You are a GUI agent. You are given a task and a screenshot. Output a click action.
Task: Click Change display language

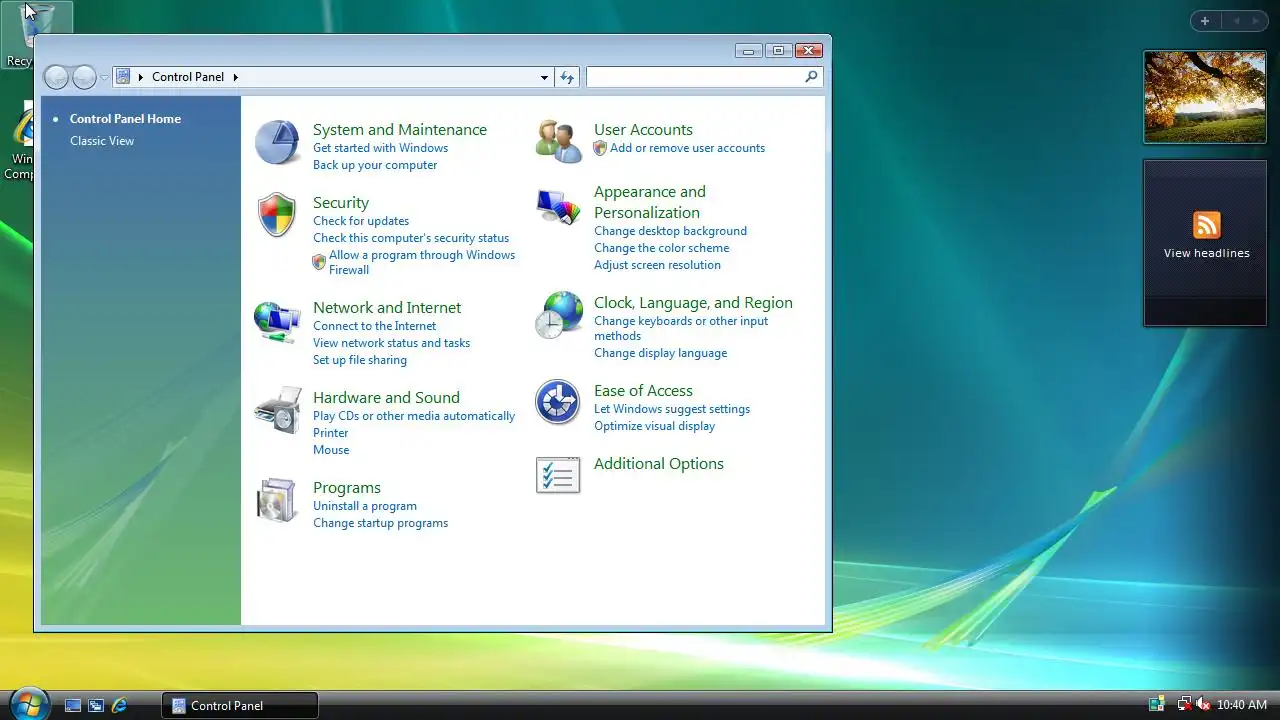pos(660,353)
